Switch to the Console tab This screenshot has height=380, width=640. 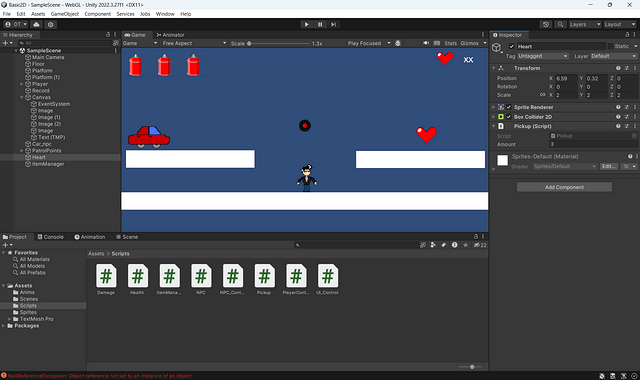click(x=51, y=237)
